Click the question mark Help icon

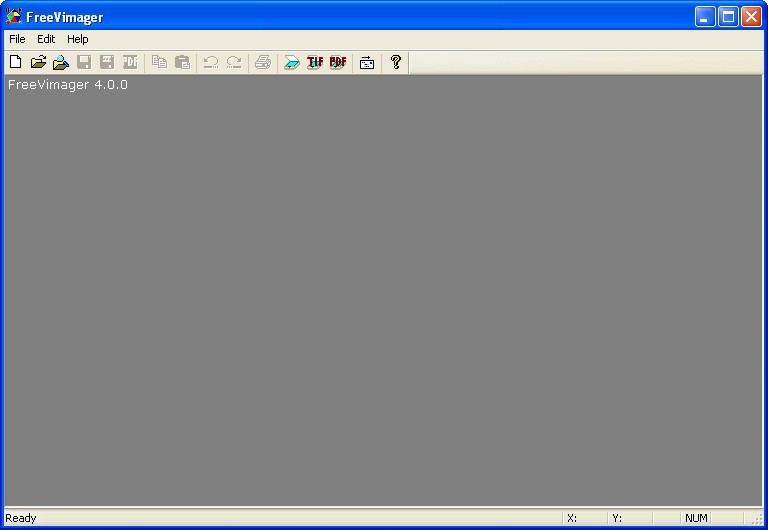tap(396, 62)
